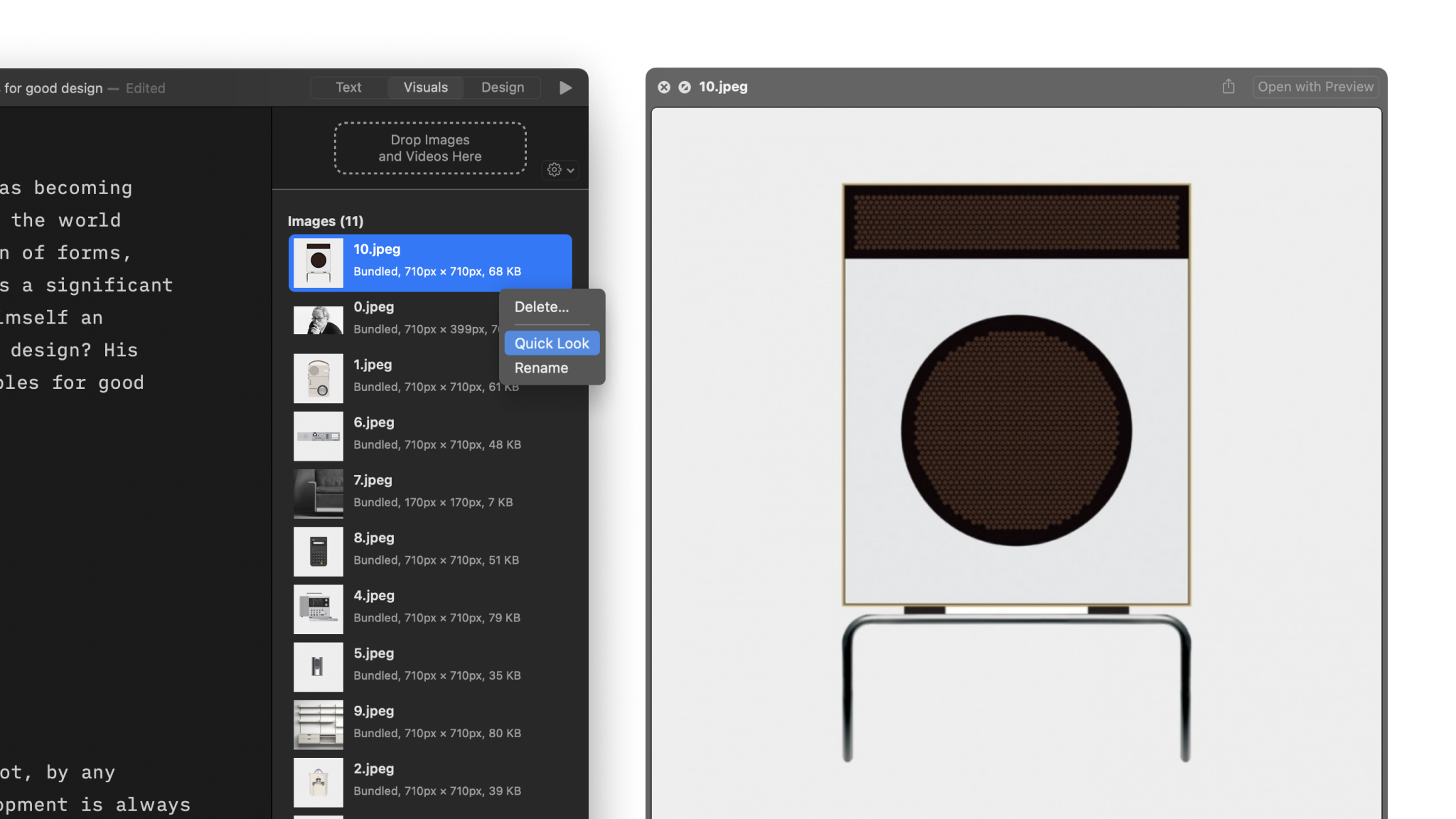
Task: Select the 9.jpeg shelving thumbnail
Action: (318, 724)
